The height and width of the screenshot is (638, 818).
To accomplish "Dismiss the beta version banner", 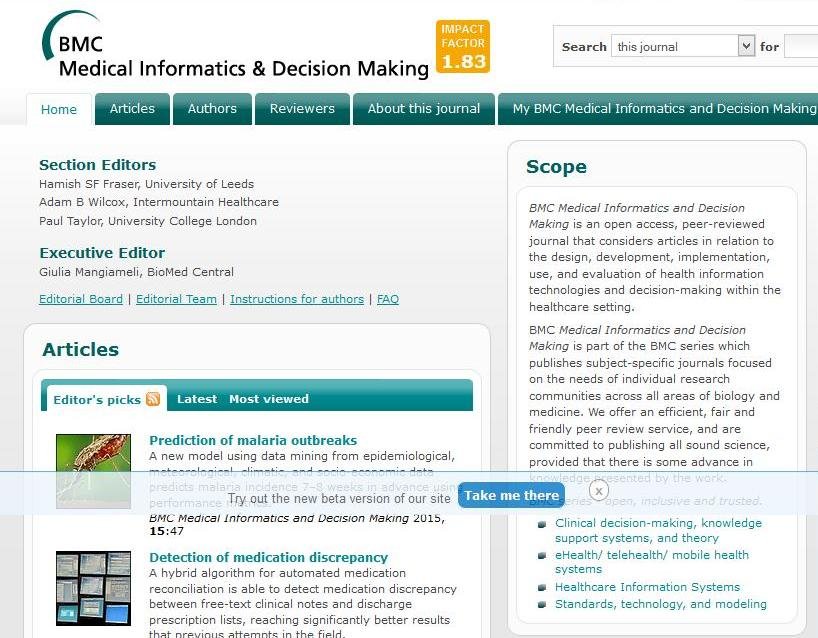I will coord(598,490).
